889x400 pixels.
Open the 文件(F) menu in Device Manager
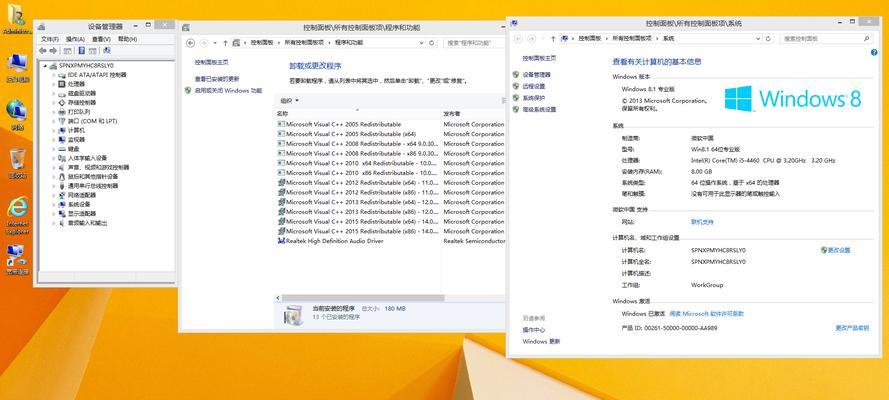[x=50, y=39]
